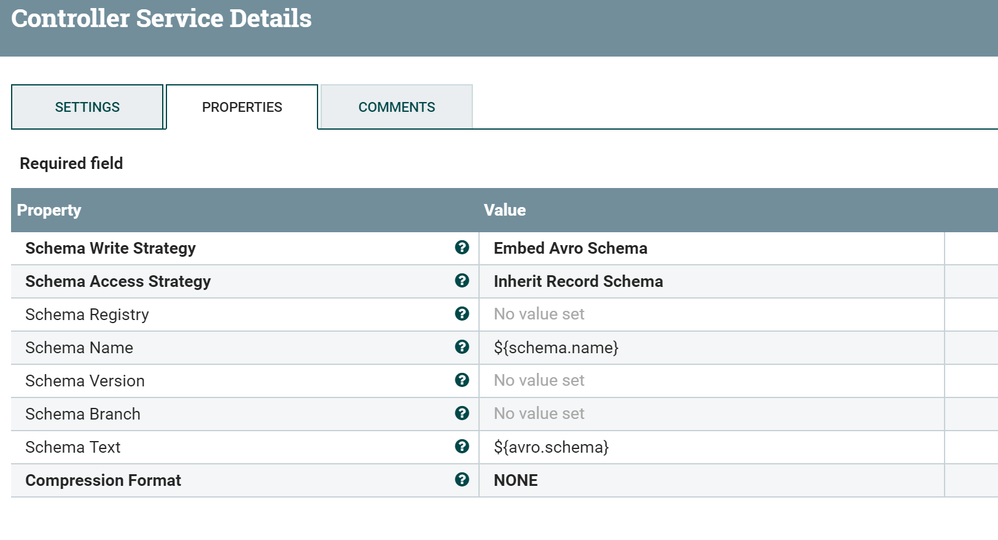Open the Settings tab
The height and width of the screenshot is (540, 998).
click(x=87, y=107)
